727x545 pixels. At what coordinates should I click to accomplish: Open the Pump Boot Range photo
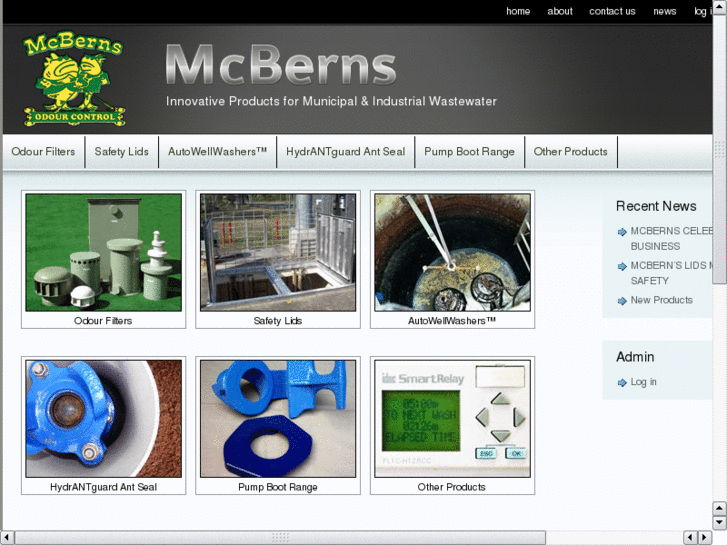pos(278,418)
